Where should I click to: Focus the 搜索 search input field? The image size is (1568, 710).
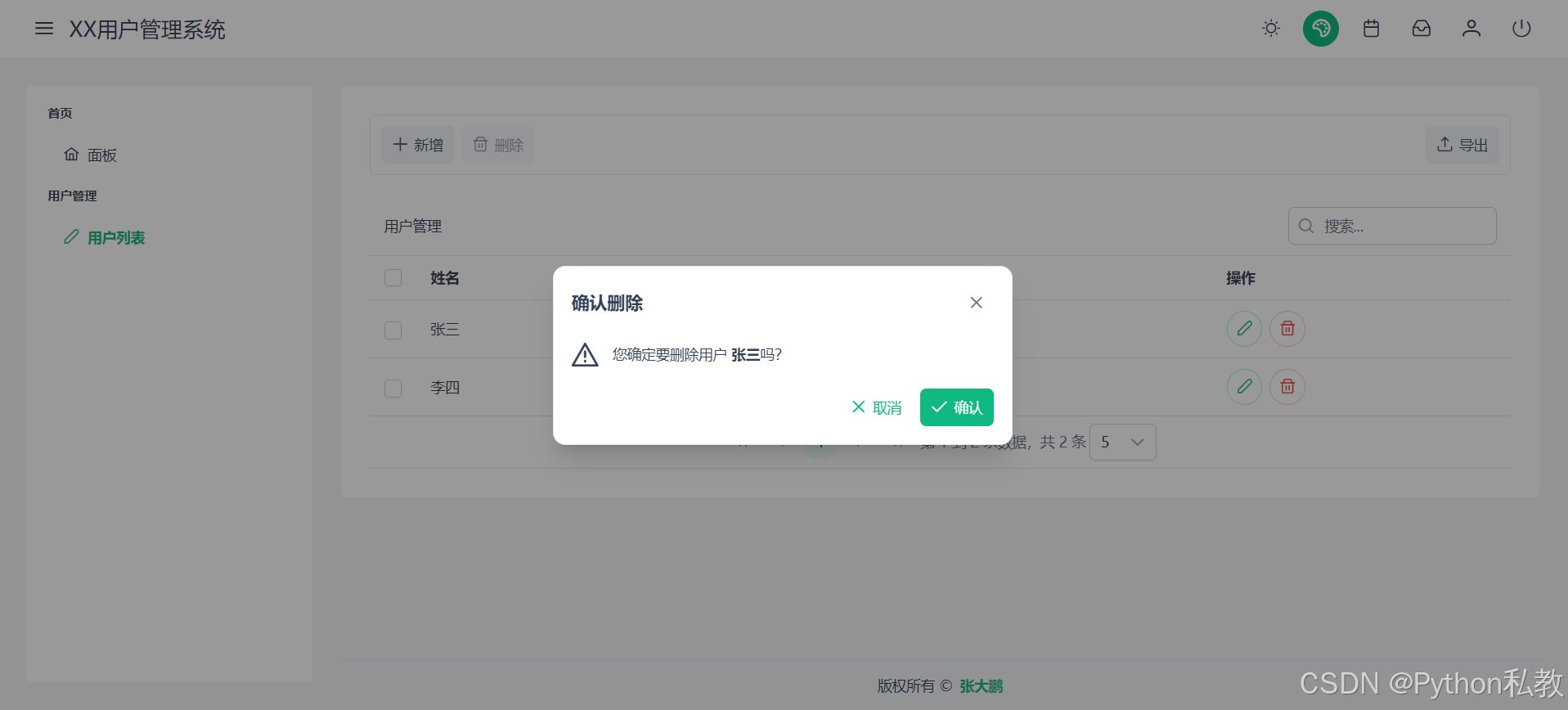[1392, 226]
